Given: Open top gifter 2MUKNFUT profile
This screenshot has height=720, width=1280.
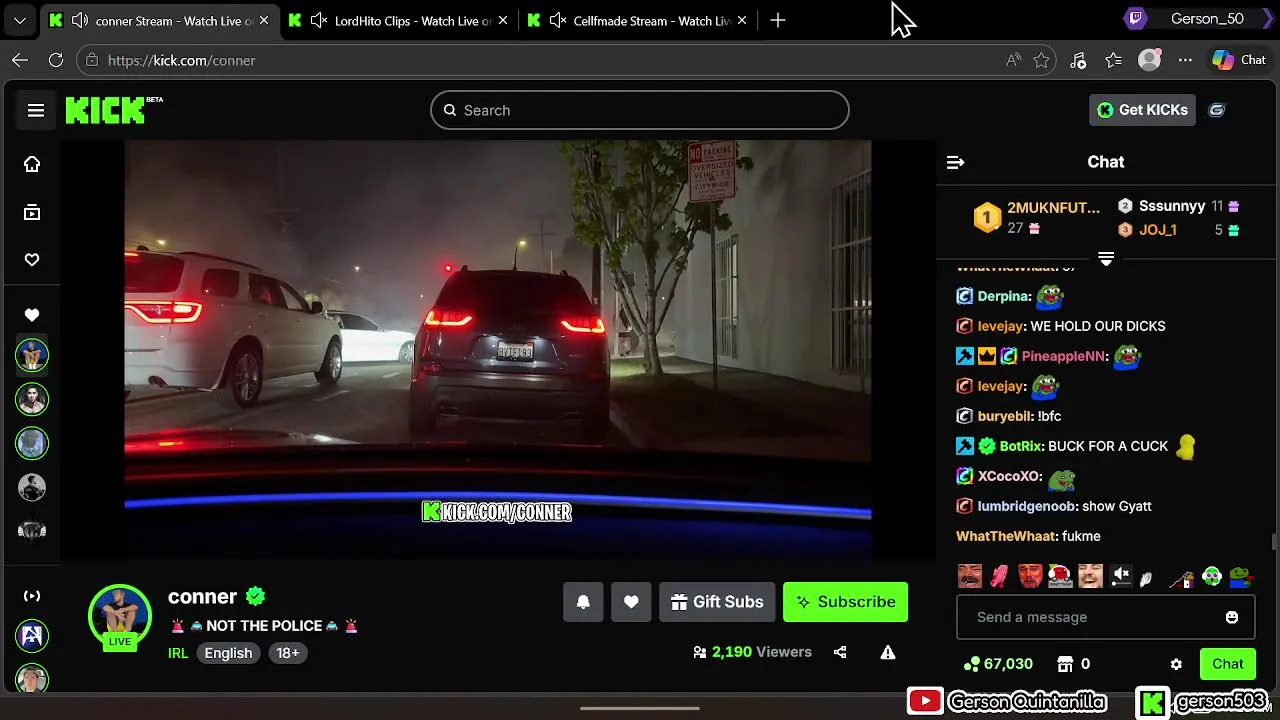Looking at the screenshot, I should [1053, 208].
